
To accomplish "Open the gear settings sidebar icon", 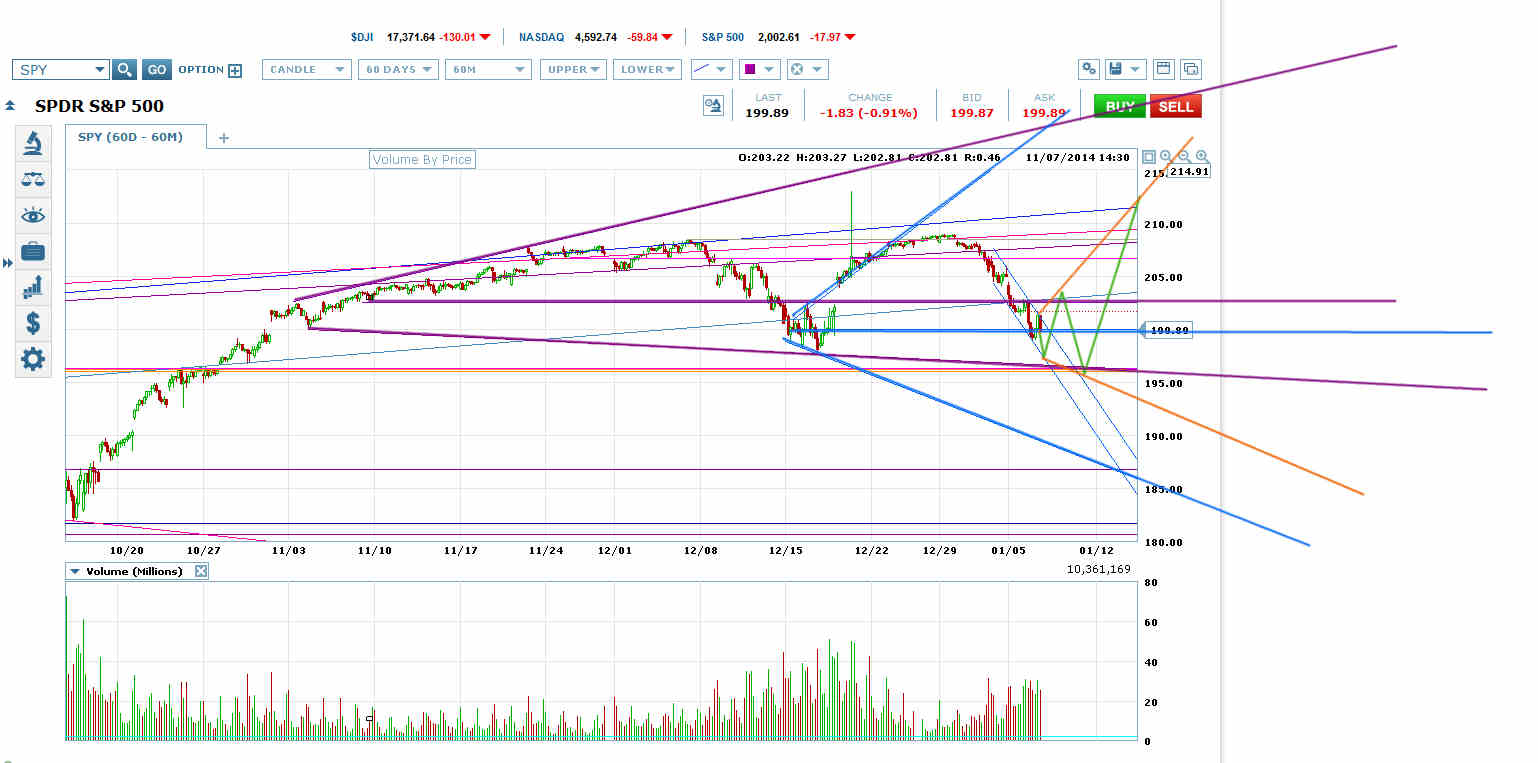I will pos(33,359).
